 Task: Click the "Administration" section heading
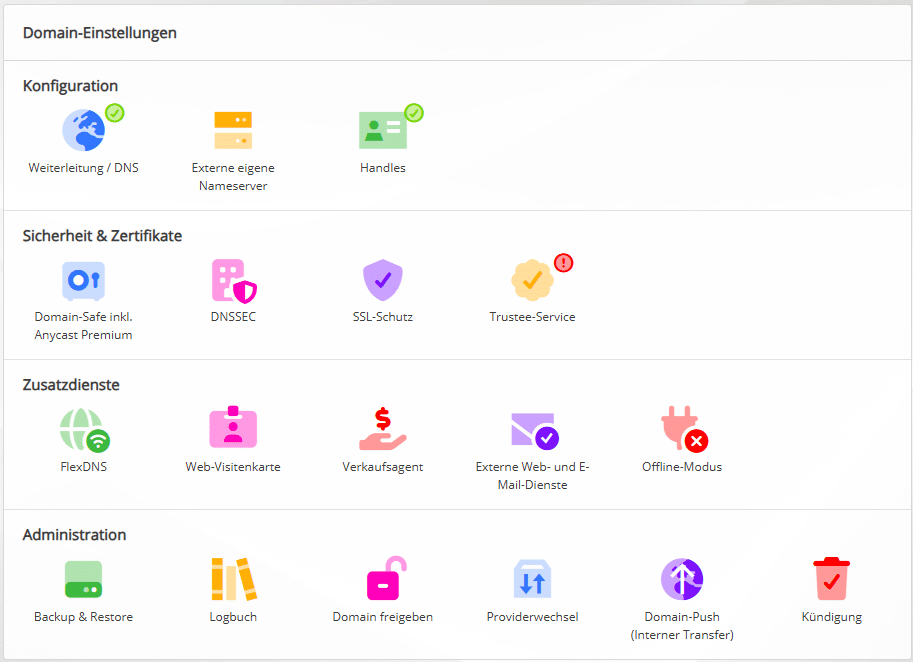(75, 534)
